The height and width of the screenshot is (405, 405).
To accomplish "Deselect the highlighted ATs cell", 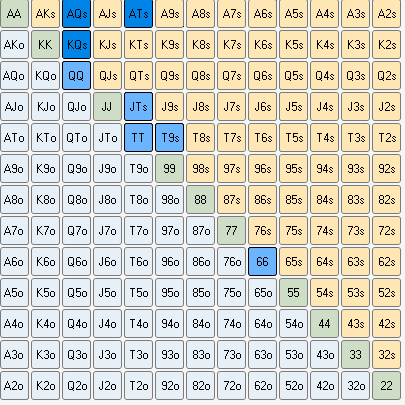I will tap(138, 14).
